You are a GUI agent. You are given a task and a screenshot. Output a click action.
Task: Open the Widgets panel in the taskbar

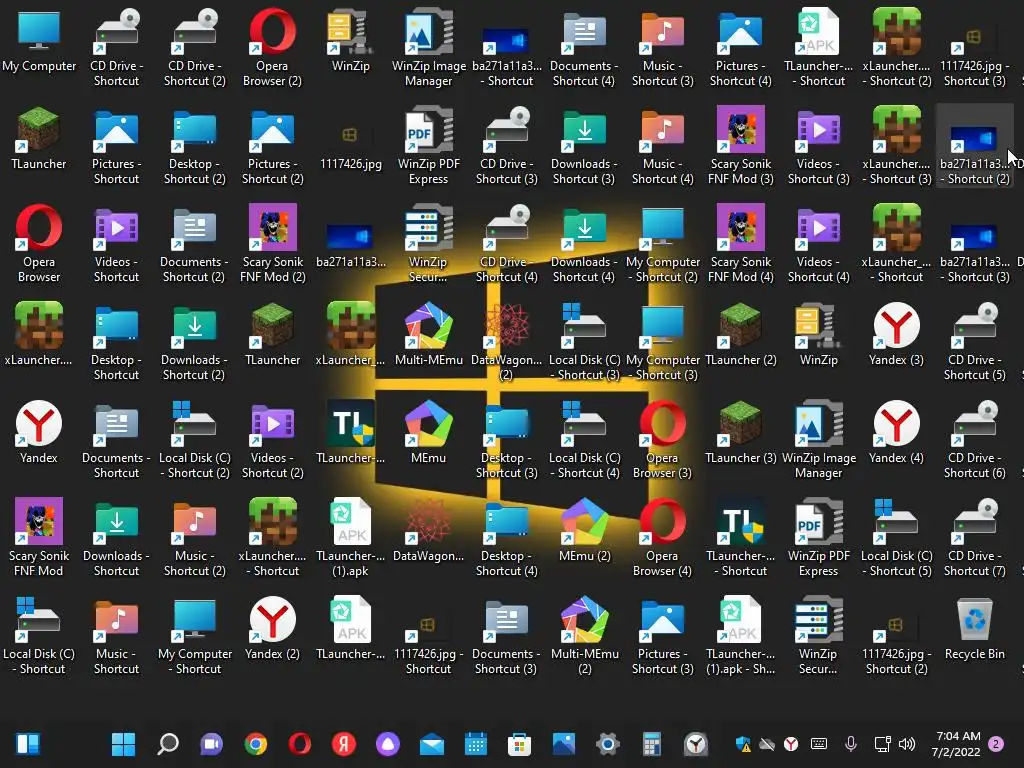click(28, 743)
